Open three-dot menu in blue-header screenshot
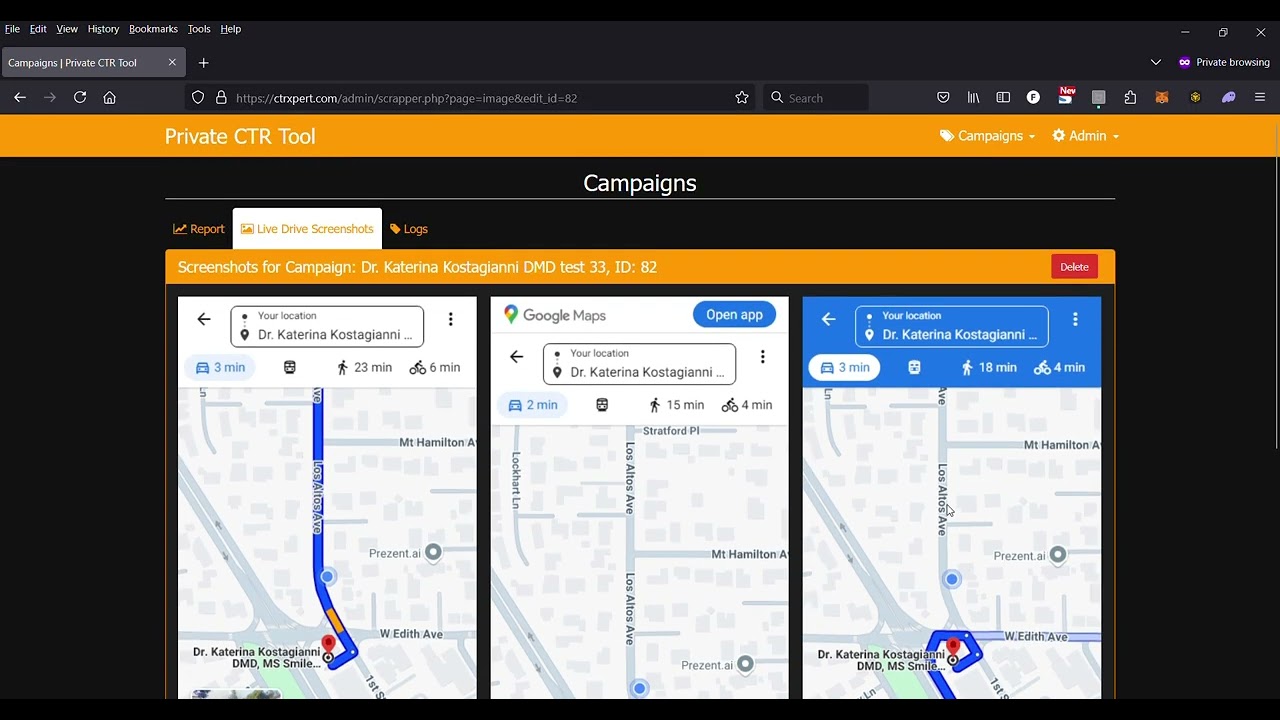Screen dimensions: 1280x720 pyautogui.click(x=1075, y=319)
